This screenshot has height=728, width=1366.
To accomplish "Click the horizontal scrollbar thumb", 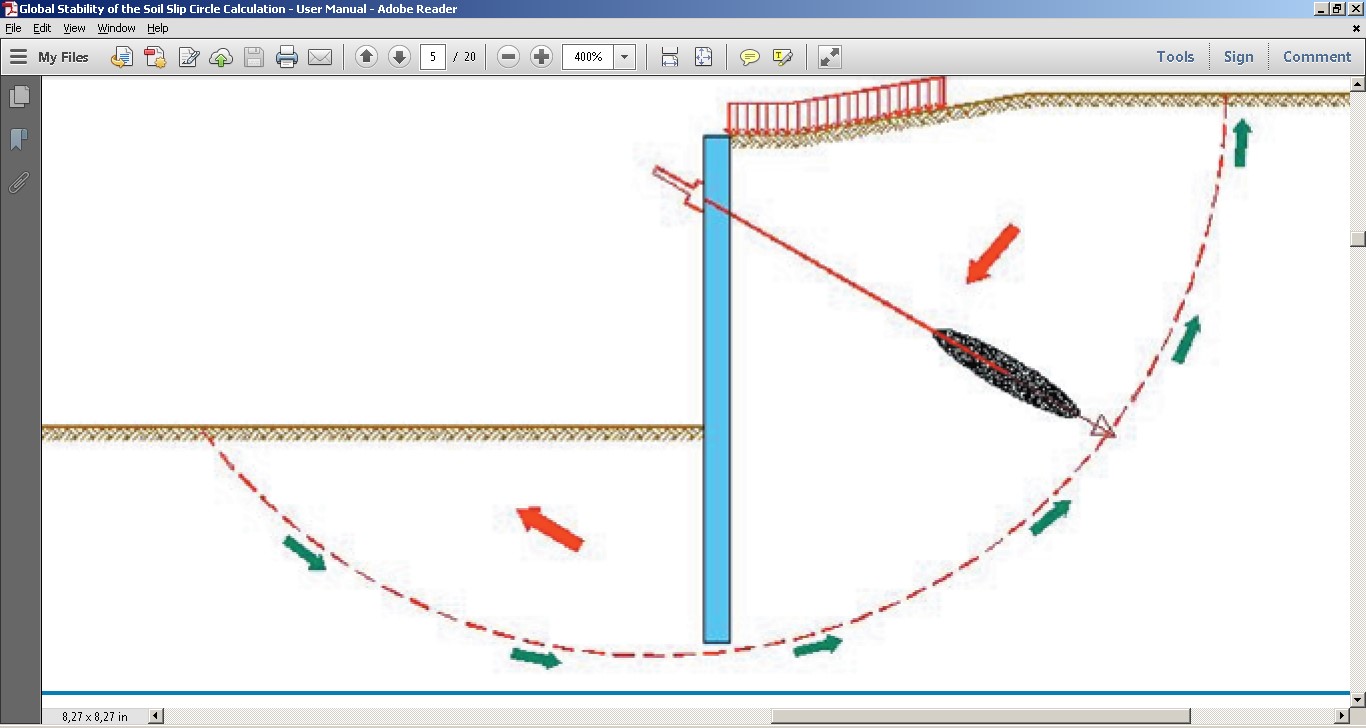I will pyautogui.click(x=980, y=716).
